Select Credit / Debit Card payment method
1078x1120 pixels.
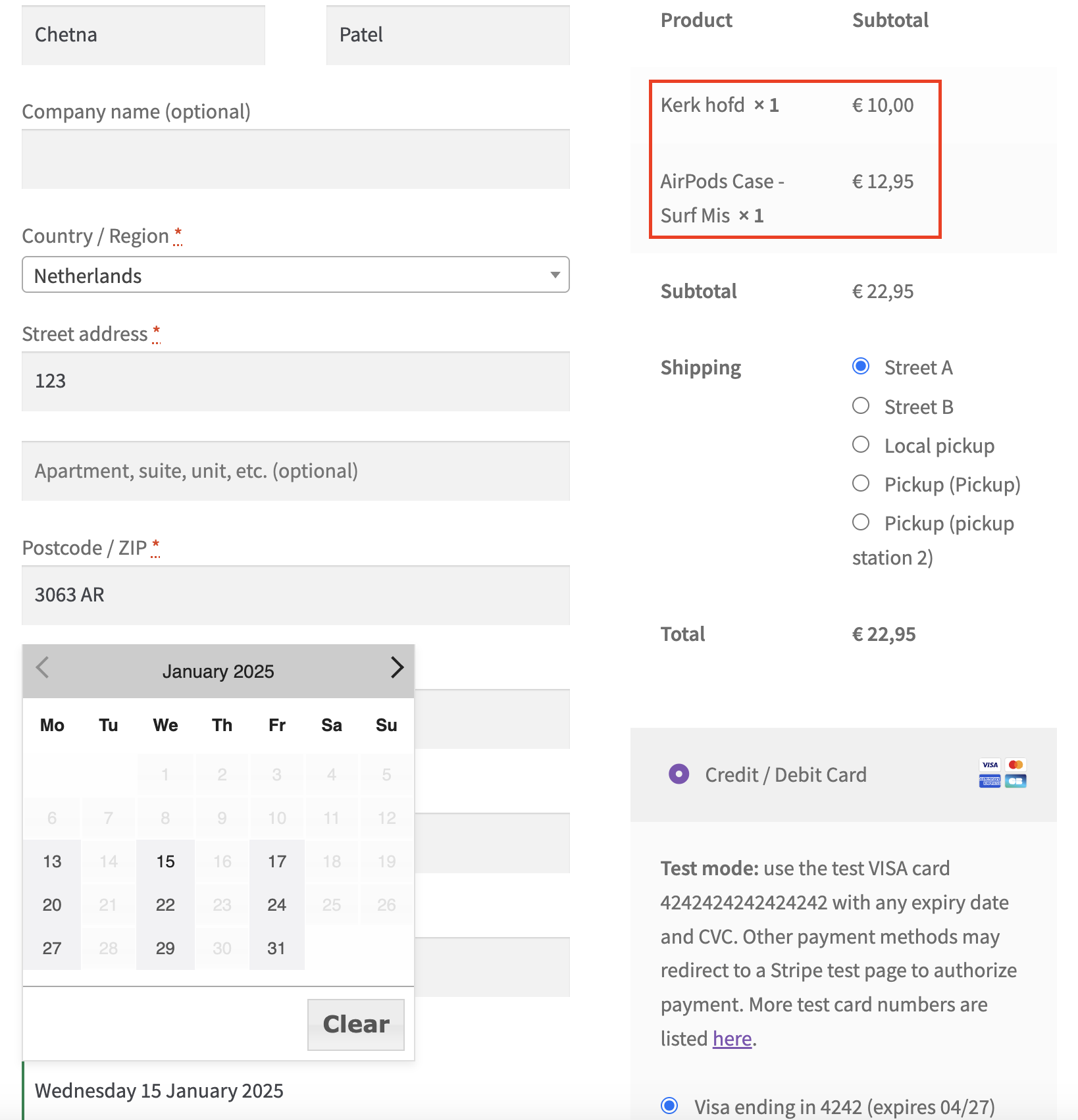(x=679, y=775)
